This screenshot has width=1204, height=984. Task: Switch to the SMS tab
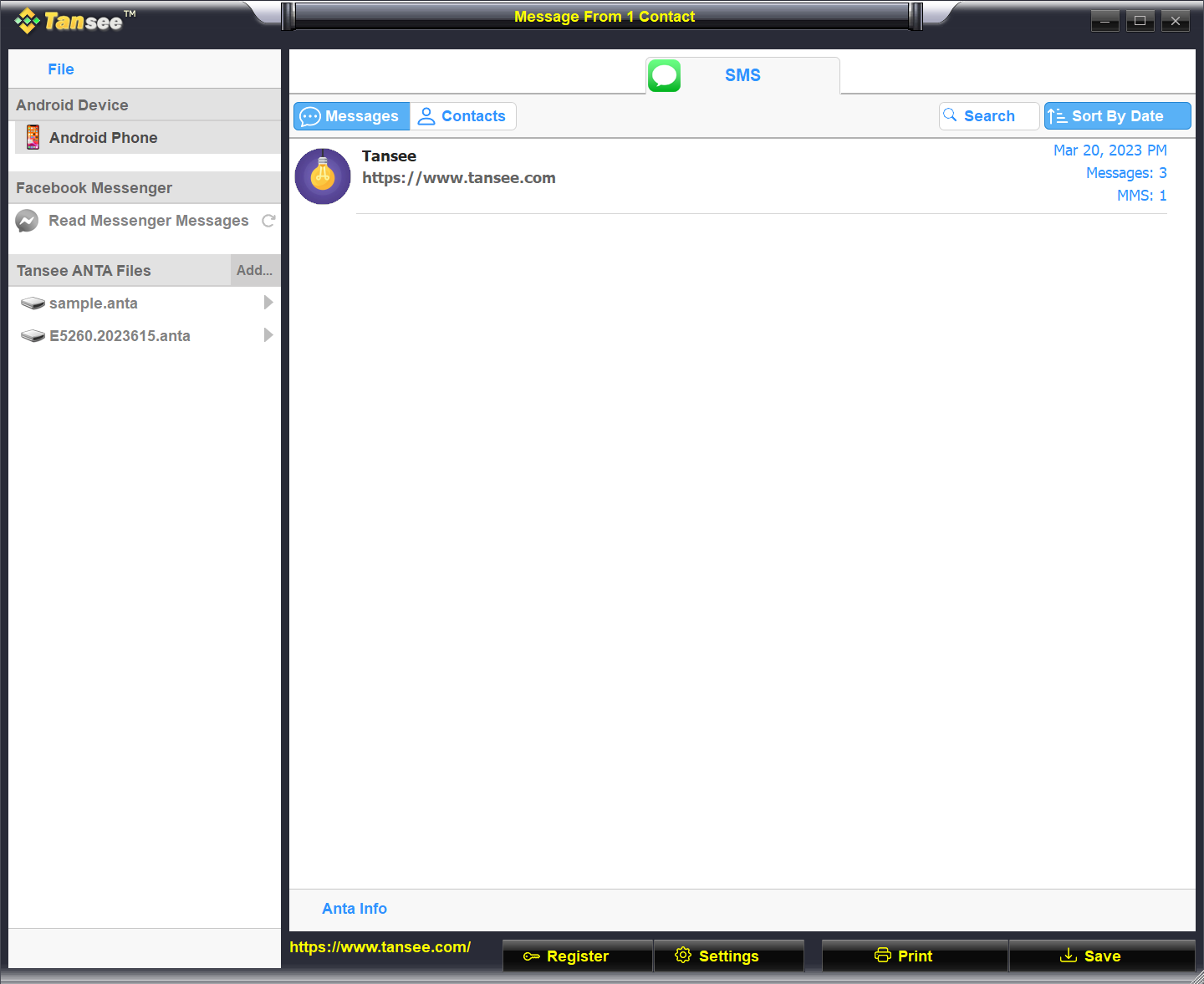[742, 75]
